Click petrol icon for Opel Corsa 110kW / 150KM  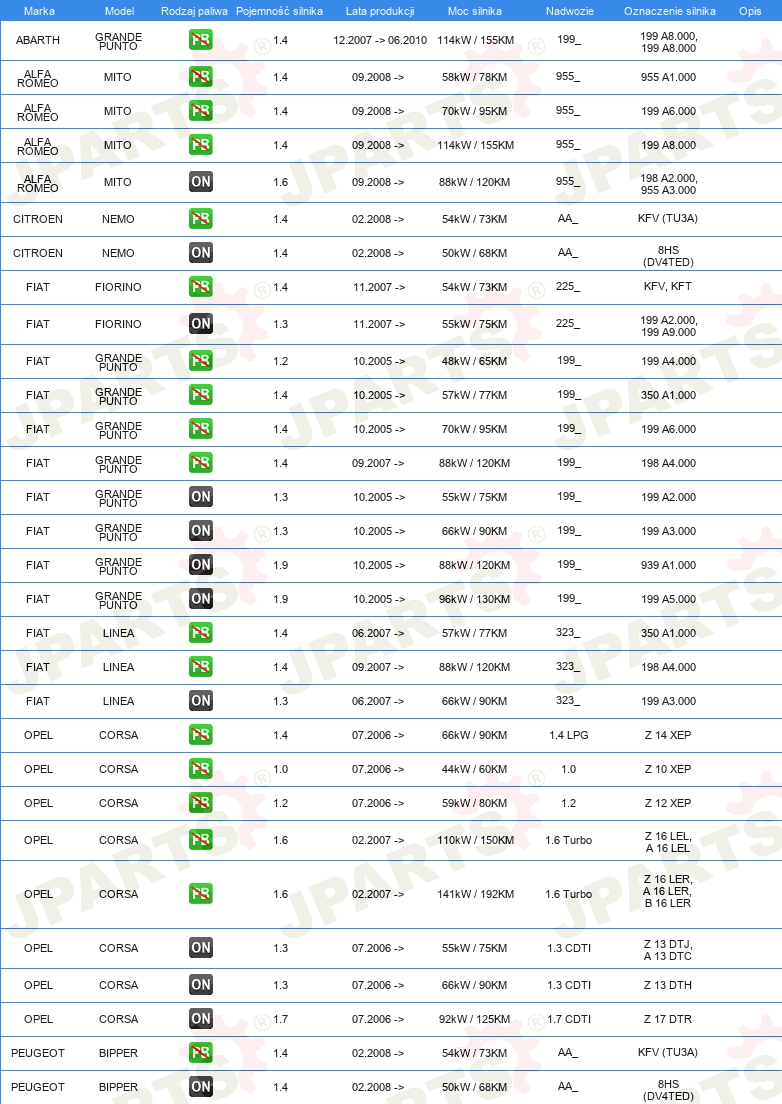pos(201,840)
